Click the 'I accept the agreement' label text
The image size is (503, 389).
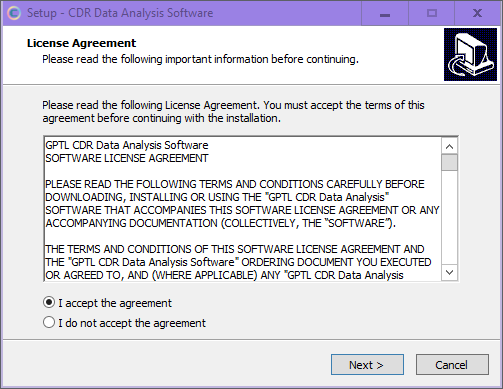point(115,303)
